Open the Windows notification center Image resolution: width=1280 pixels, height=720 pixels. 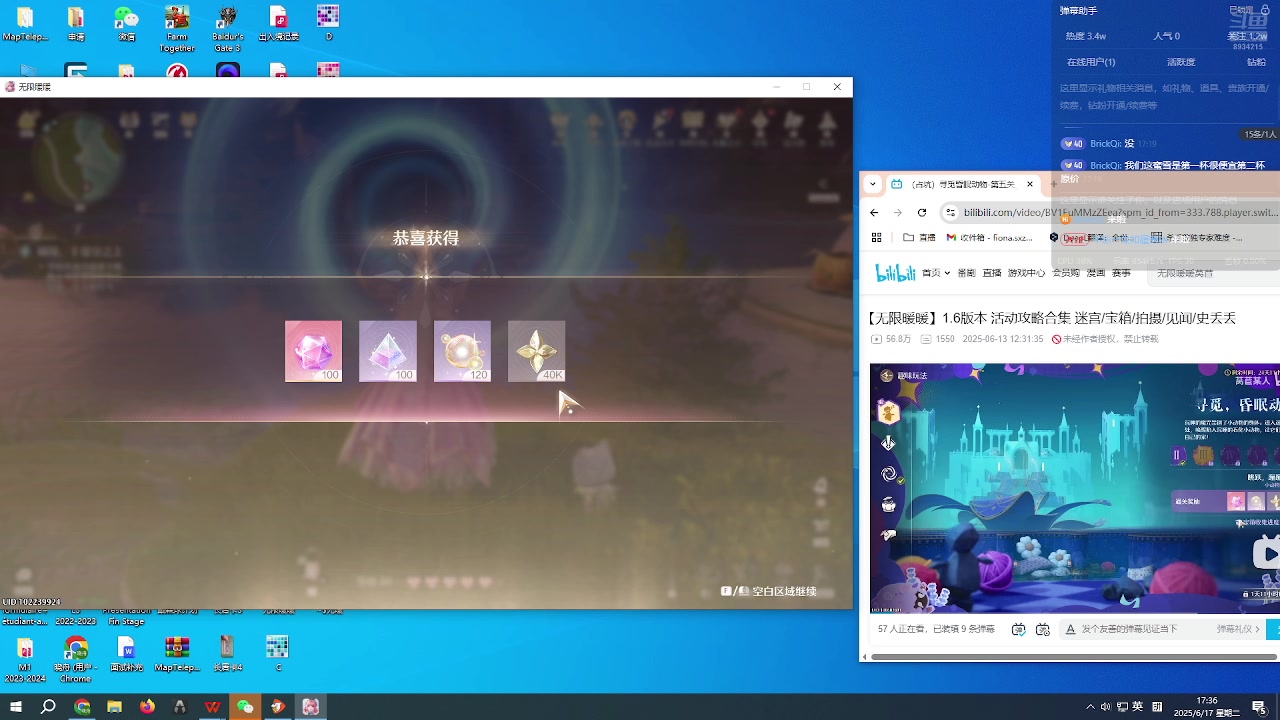click(1259, 707)
